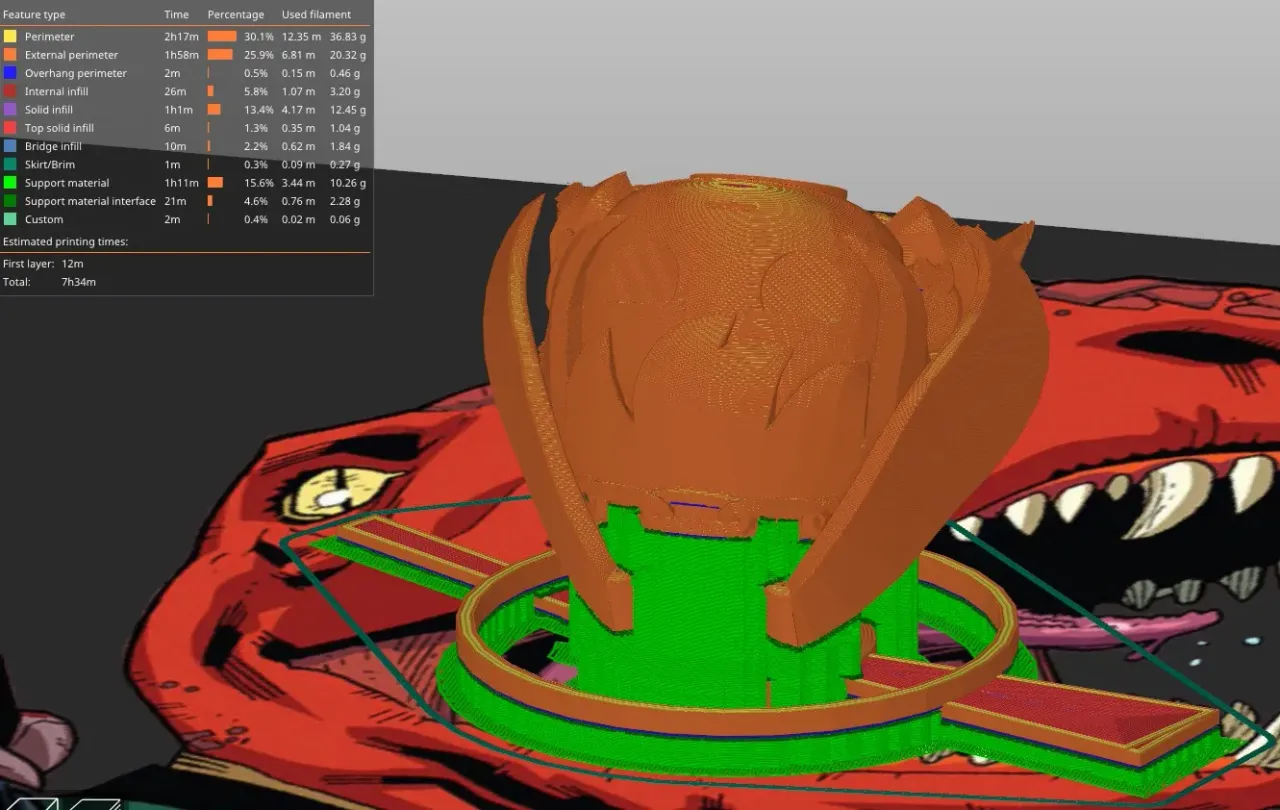The image size is (1280, 810).
Task: Click the Feature type column header
Action: 34,15
